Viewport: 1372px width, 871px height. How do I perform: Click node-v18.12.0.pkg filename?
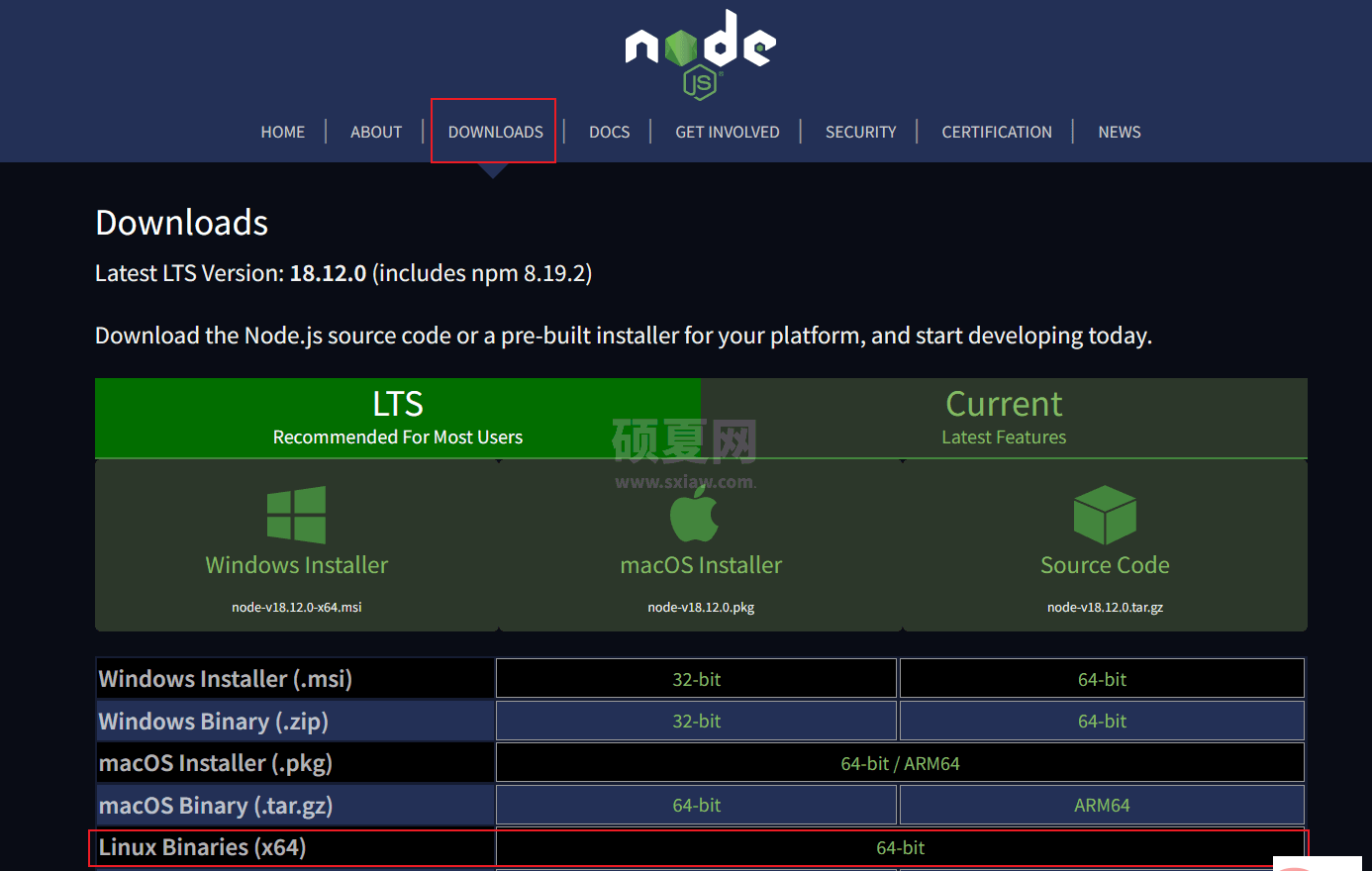(701, 607)
